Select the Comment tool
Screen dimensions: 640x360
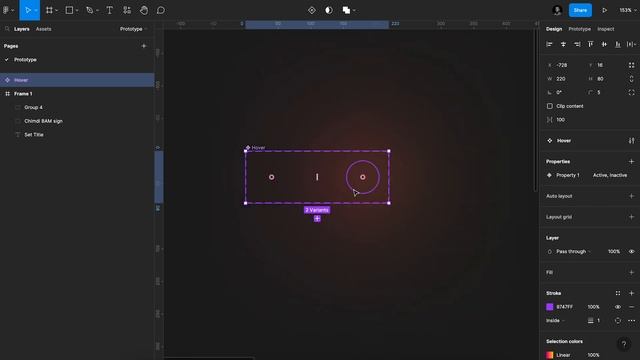click(161, 10)
